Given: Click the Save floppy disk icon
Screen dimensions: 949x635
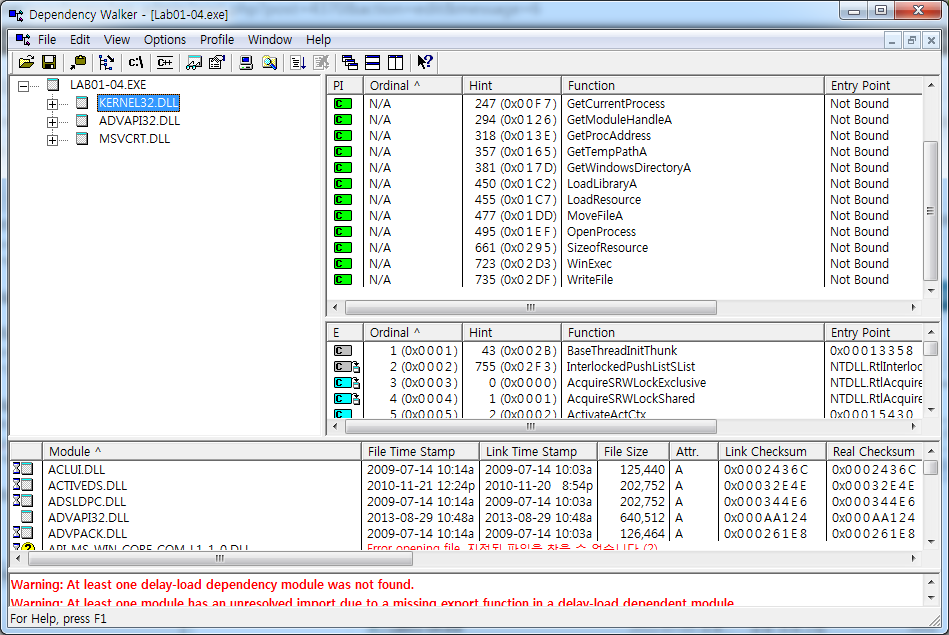Looking at the screenshot, I should pyautogui.click(x=48, y=62).
